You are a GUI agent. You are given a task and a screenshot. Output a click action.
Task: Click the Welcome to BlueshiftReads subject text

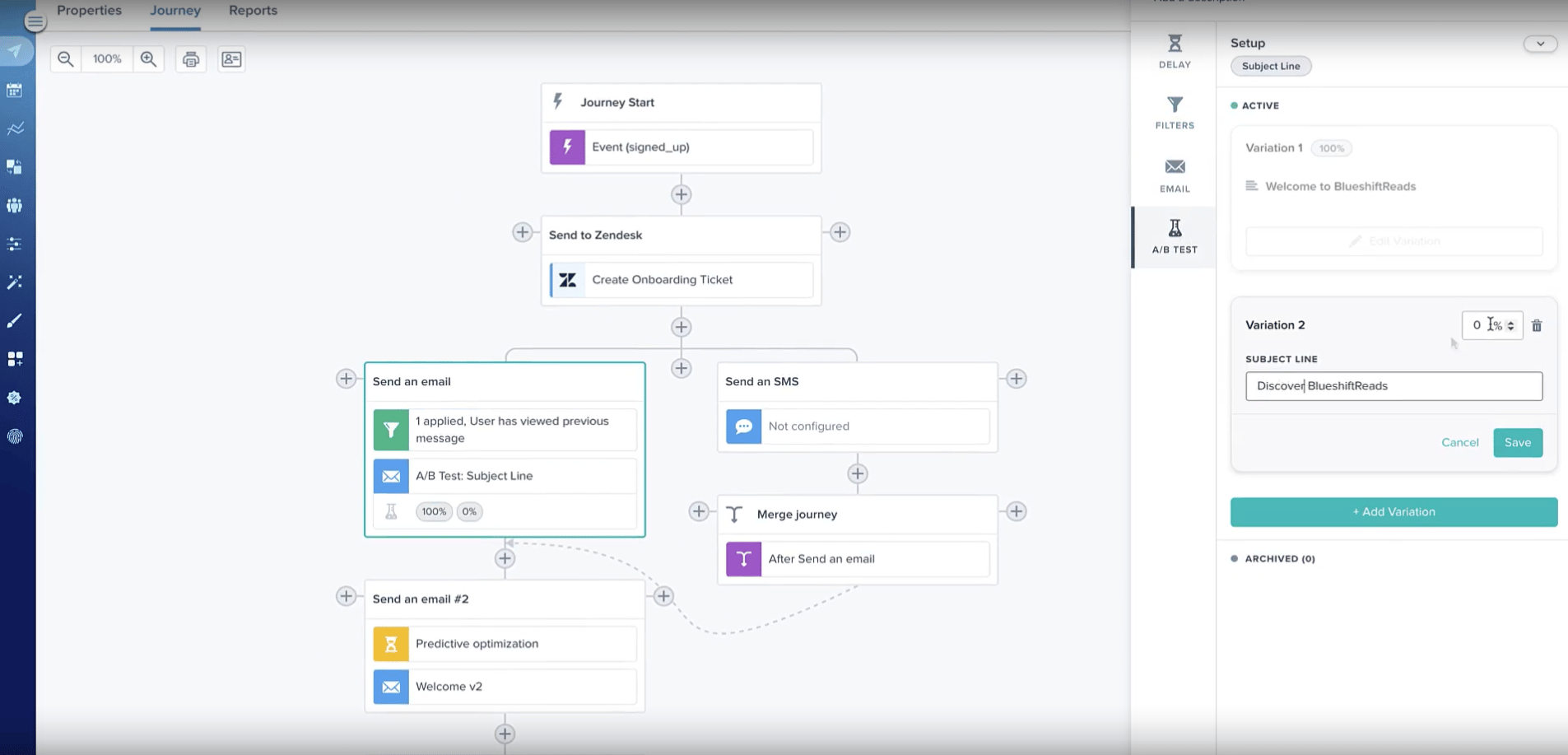[x=1341, y=187]
